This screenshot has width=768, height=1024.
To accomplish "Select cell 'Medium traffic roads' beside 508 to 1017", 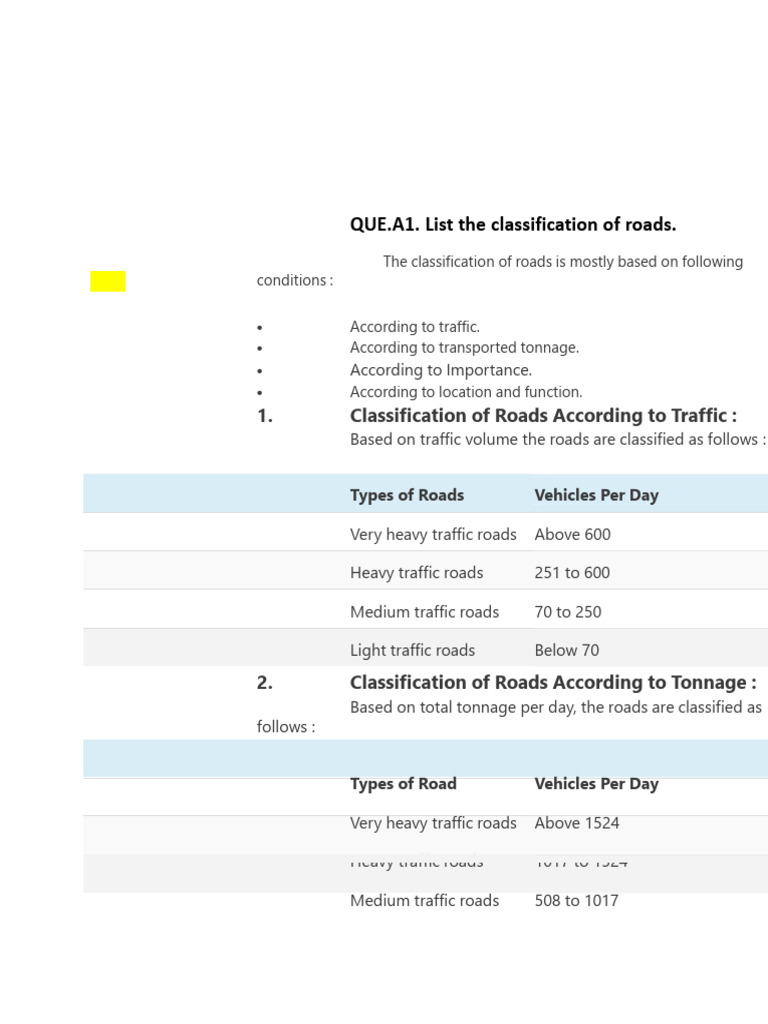I will point(424,901).
